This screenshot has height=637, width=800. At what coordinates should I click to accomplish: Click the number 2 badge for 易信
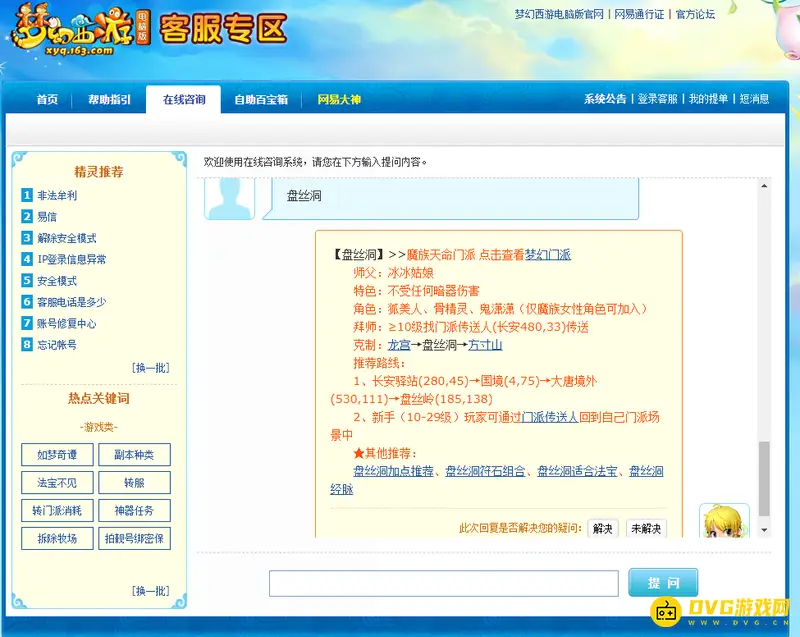(27, 216)
